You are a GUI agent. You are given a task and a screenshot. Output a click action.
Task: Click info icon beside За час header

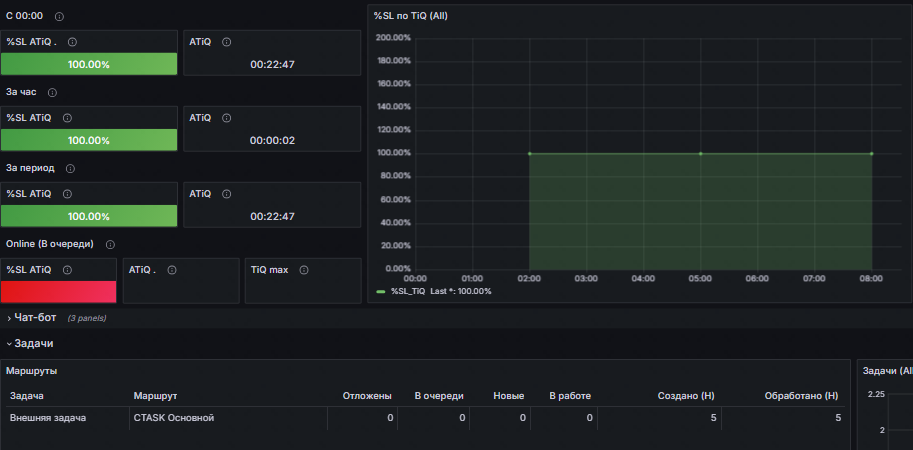(x=52, y=93)
